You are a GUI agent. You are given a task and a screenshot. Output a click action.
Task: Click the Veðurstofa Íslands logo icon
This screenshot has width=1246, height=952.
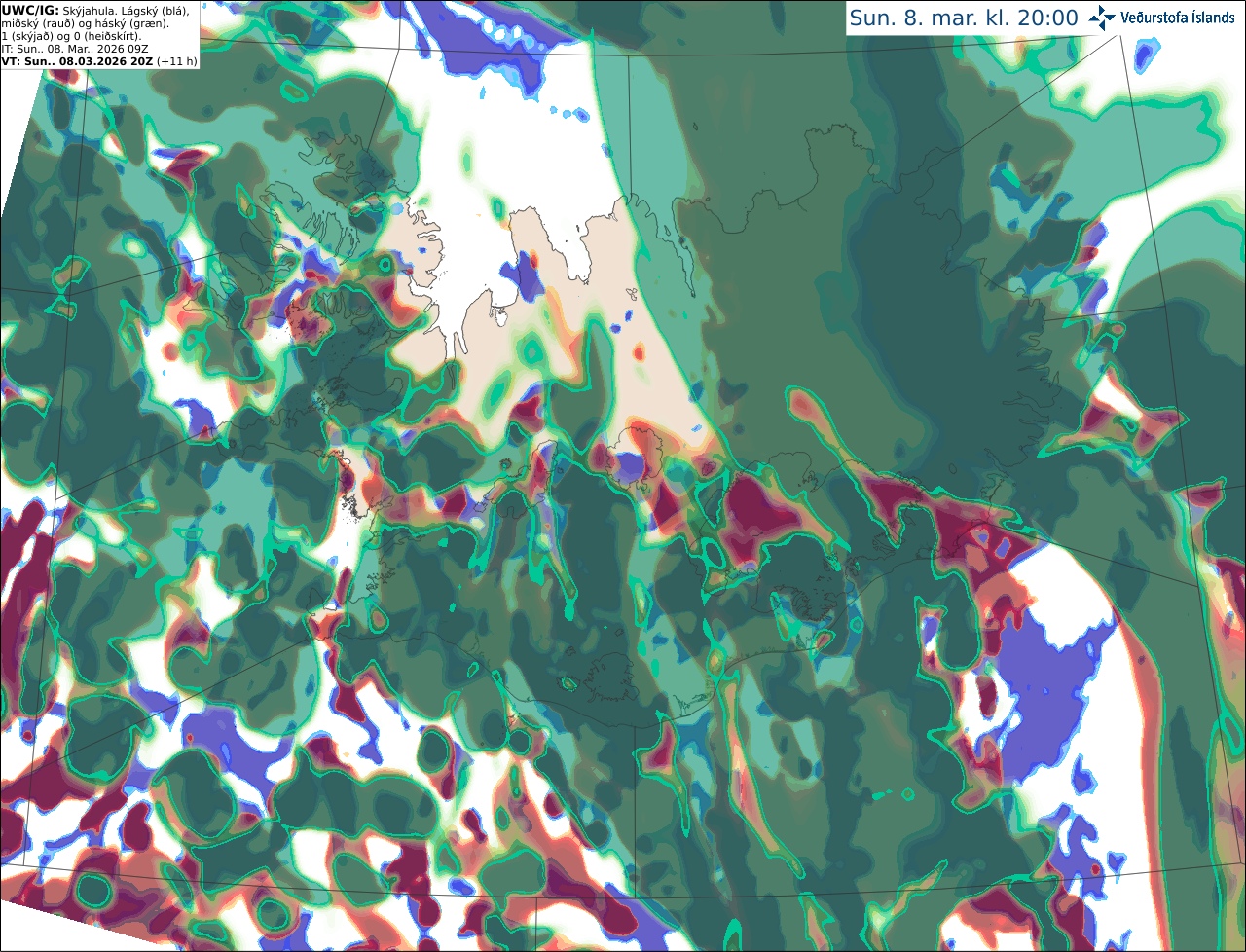point(1102,18)
